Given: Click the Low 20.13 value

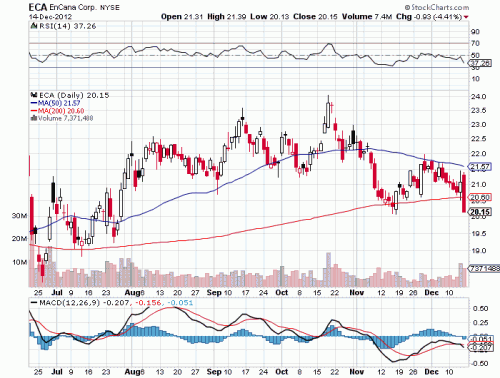Looking at the screenshot, I should pyautogui.click(x=270, y=17).
